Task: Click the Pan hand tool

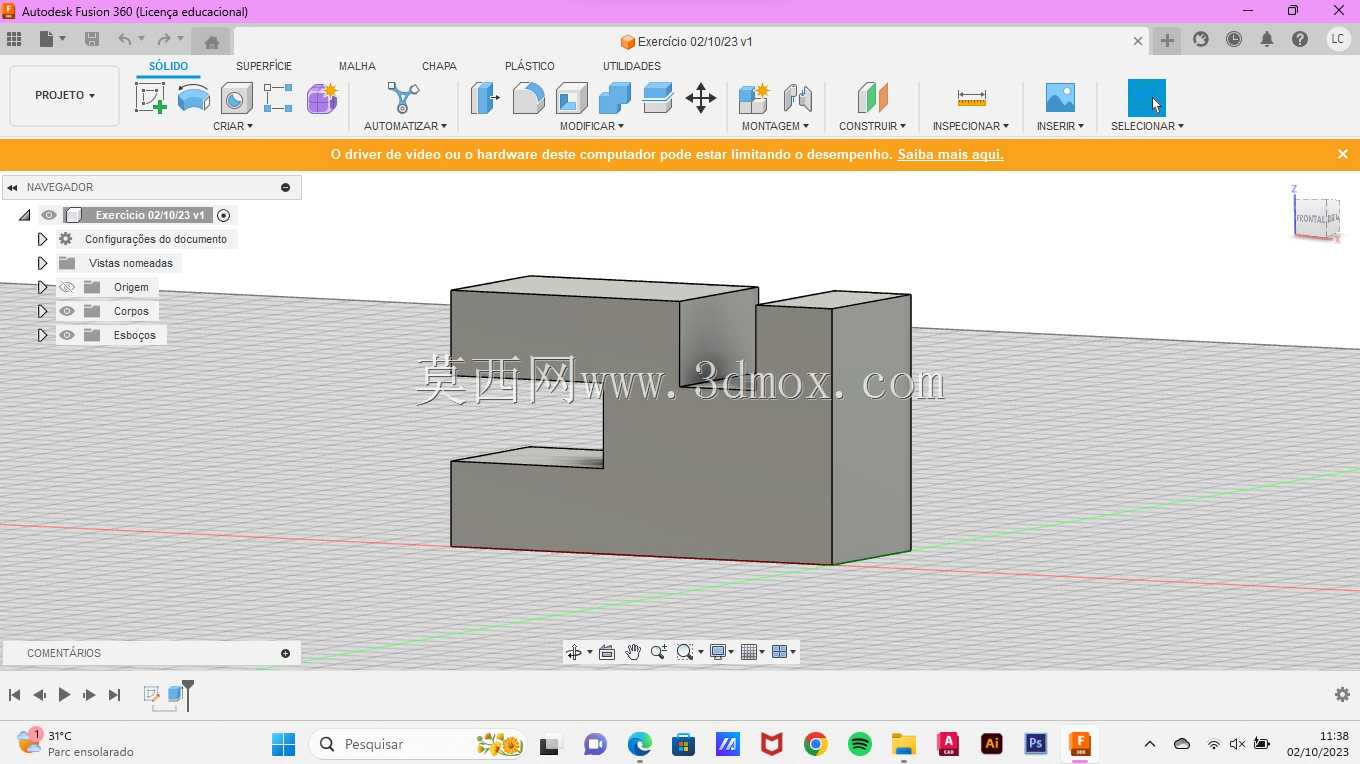Action: pyautogui.click(x=633, y=652)
